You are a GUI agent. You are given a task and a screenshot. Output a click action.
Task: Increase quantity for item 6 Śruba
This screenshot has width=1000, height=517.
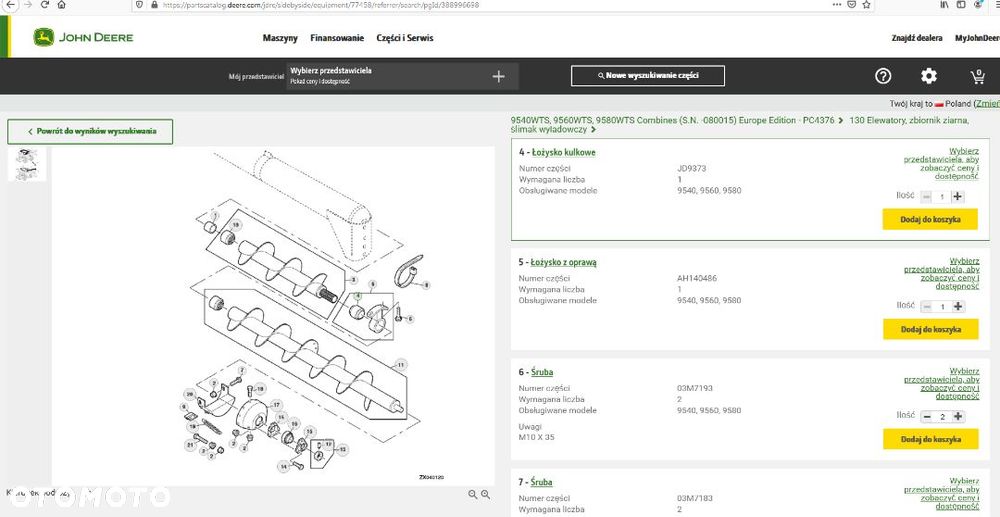[x=957, y=416]
